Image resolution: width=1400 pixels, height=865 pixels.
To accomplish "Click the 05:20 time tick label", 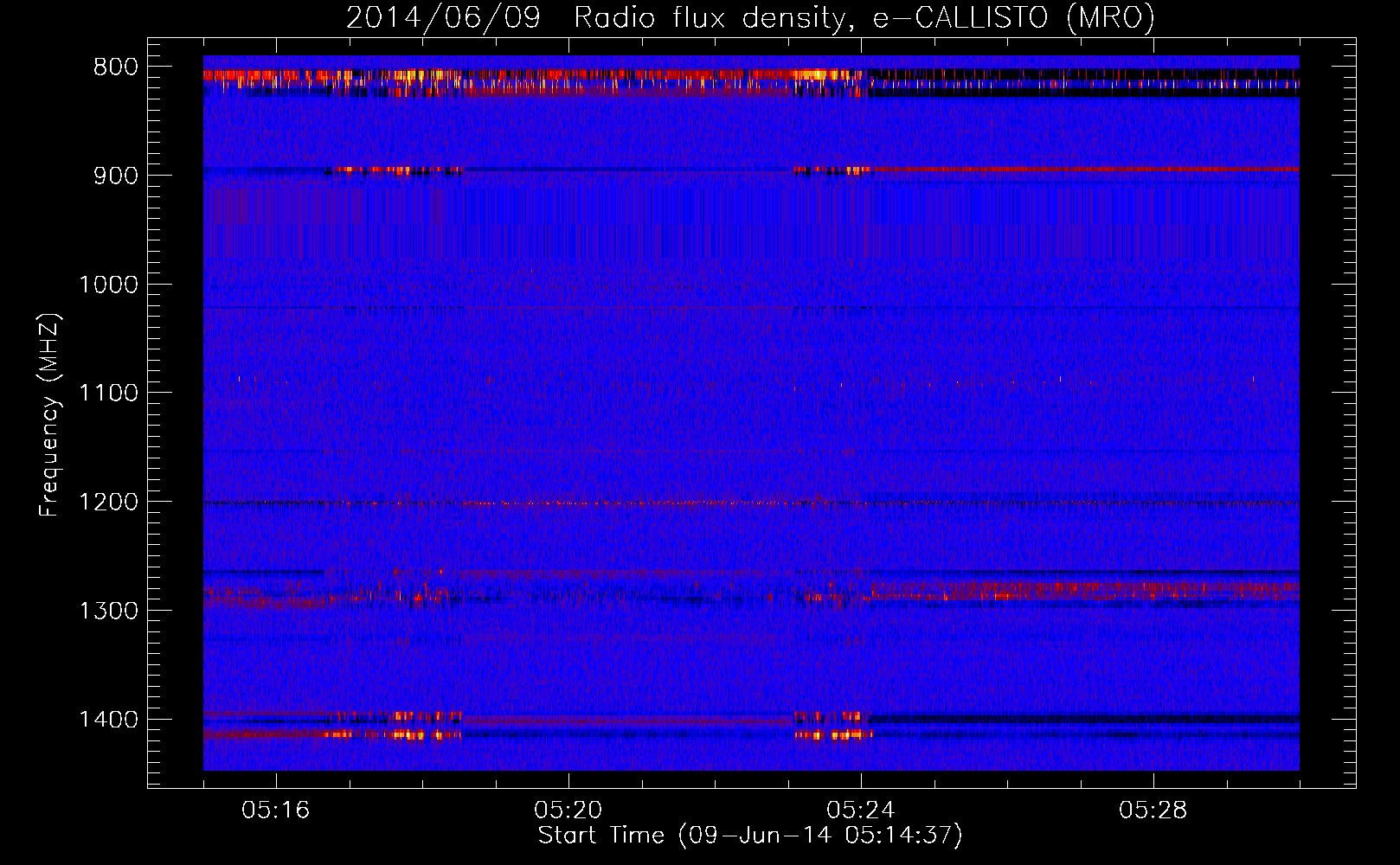I will pyautogui.click(x=568, y=811).
